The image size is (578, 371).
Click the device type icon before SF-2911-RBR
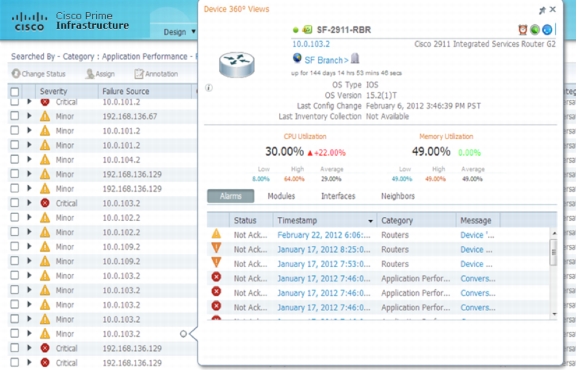pos(307,30)
